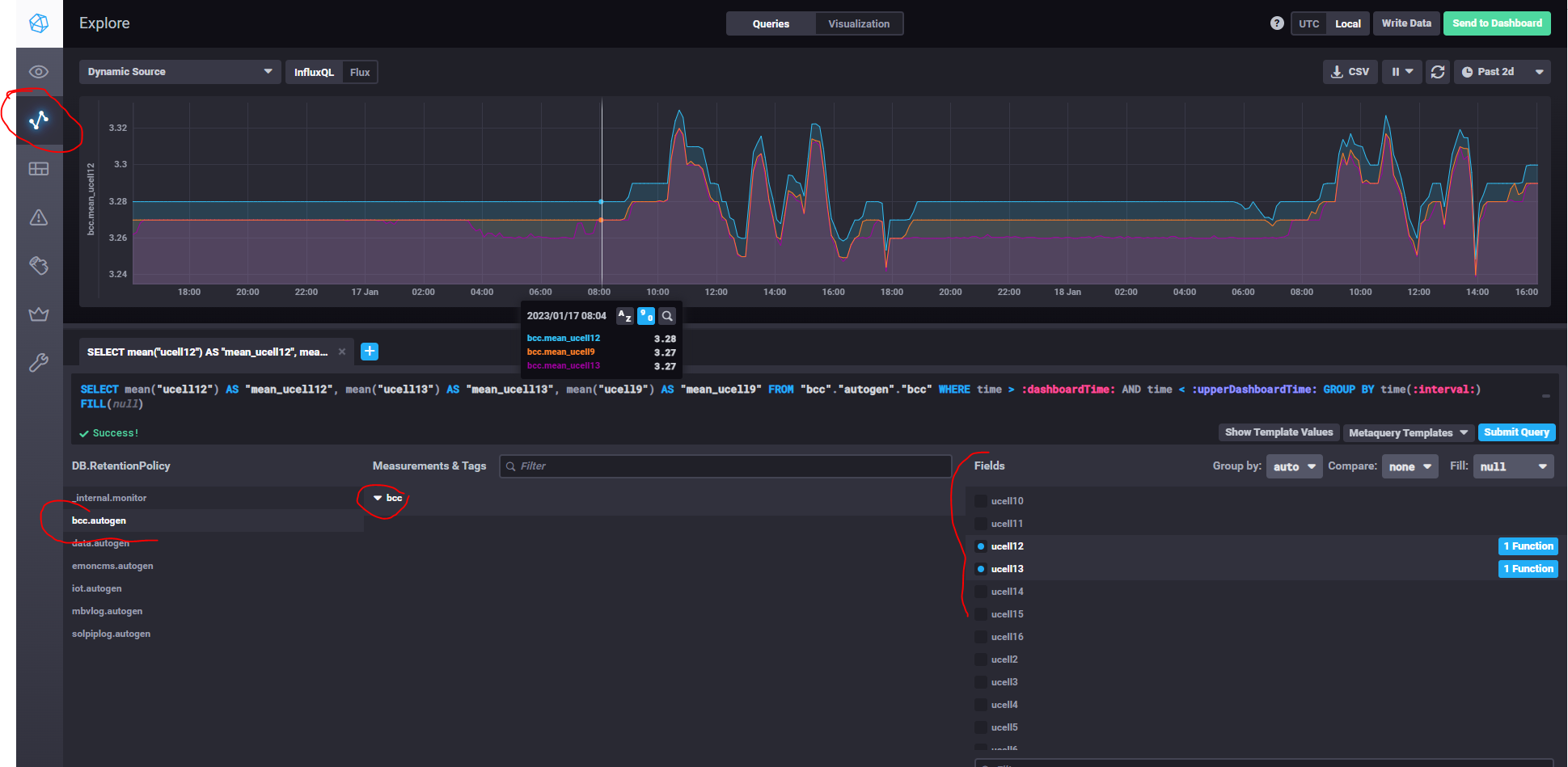The width and height of the screenshot is (1568, 767).
Task: Select _internal.monitor retention policy
Action: point(214,498)
